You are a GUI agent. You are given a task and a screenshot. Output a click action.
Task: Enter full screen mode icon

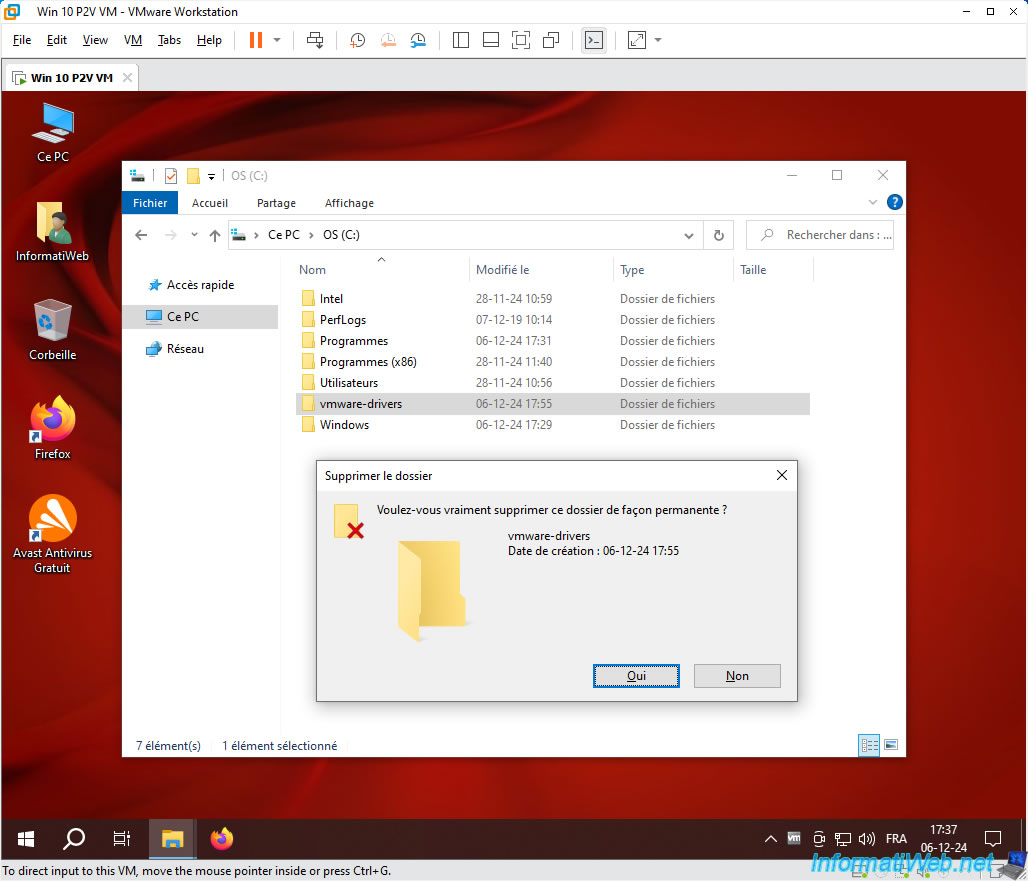[x=521, y=40]
